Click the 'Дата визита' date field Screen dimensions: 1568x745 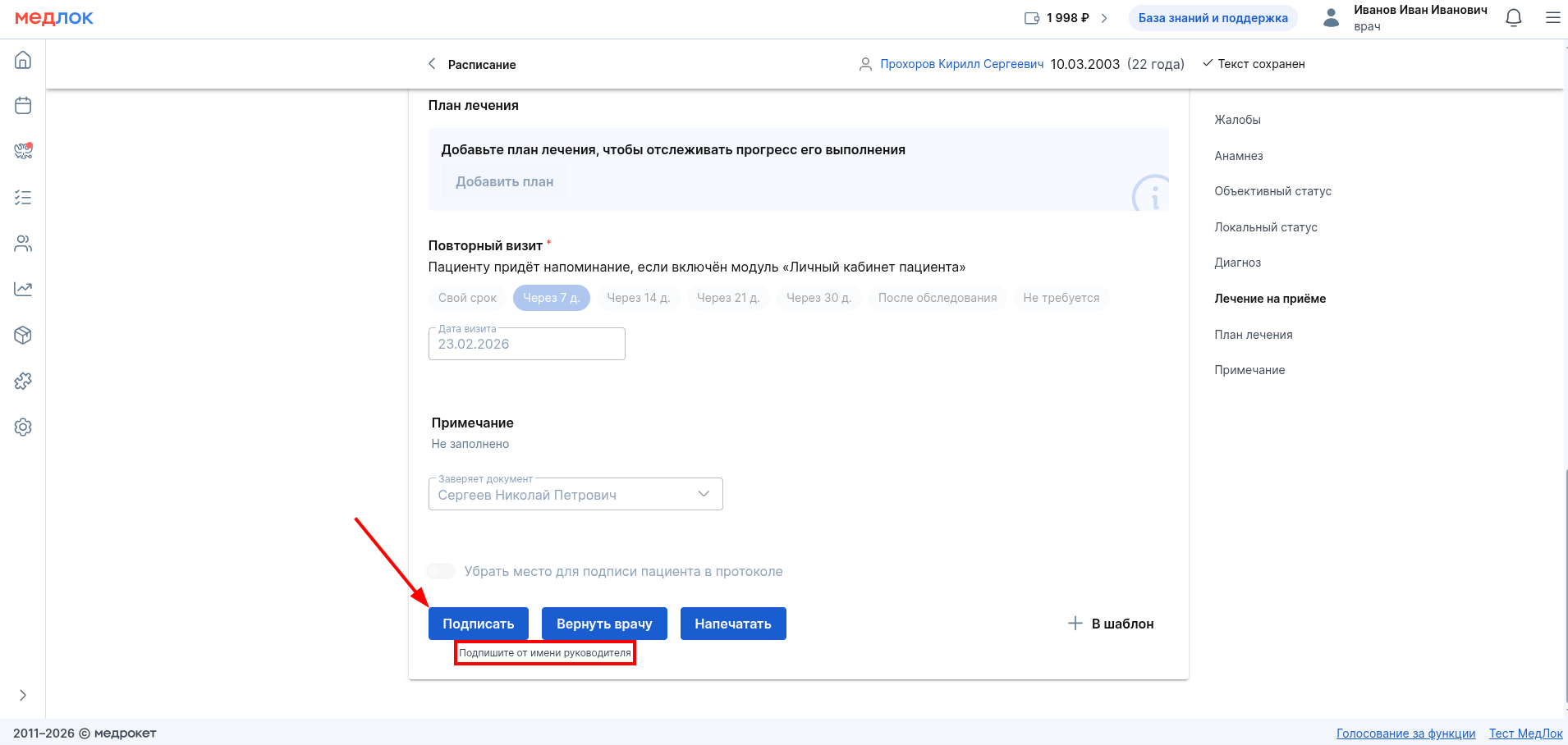(526, 345)
